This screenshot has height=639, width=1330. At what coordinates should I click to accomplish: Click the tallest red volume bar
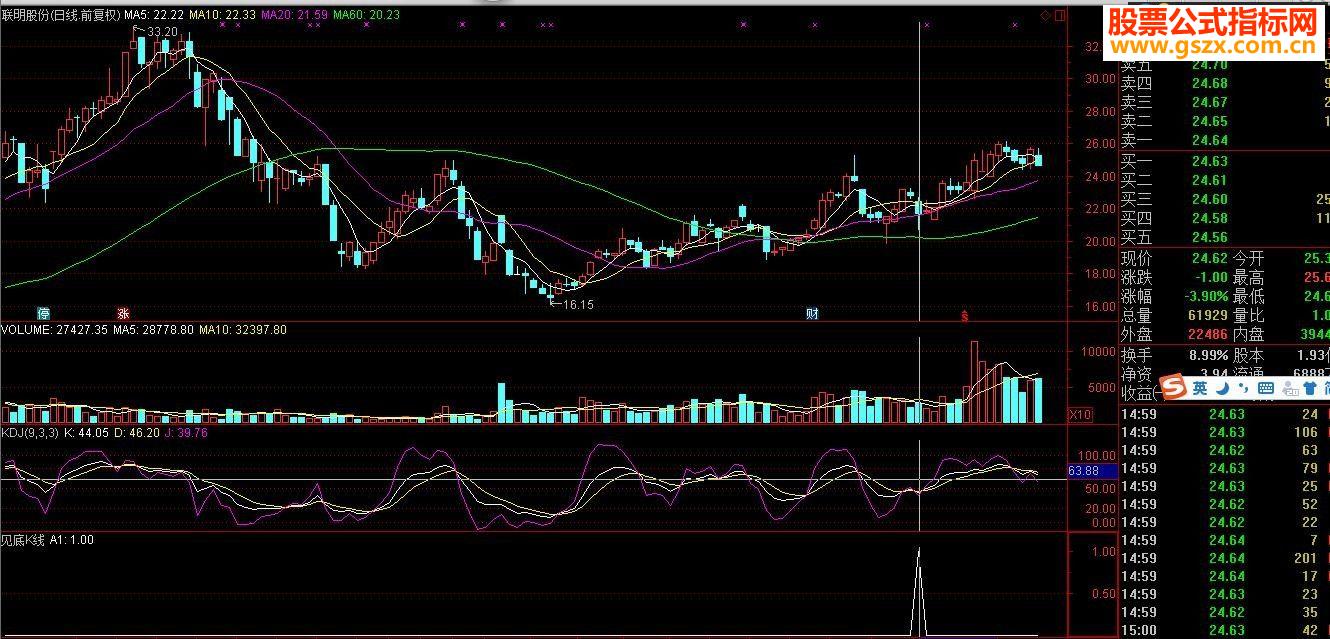click(x=973, y=382)
